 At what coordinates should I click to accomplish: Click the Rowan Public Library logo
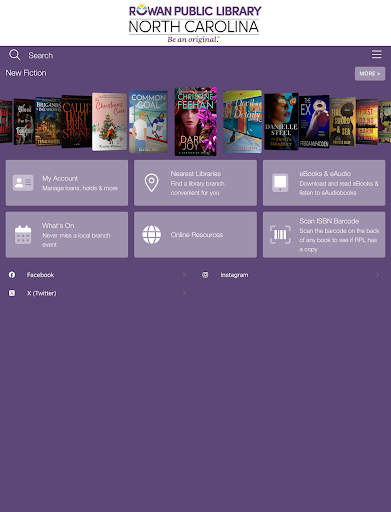pos(195,23)
